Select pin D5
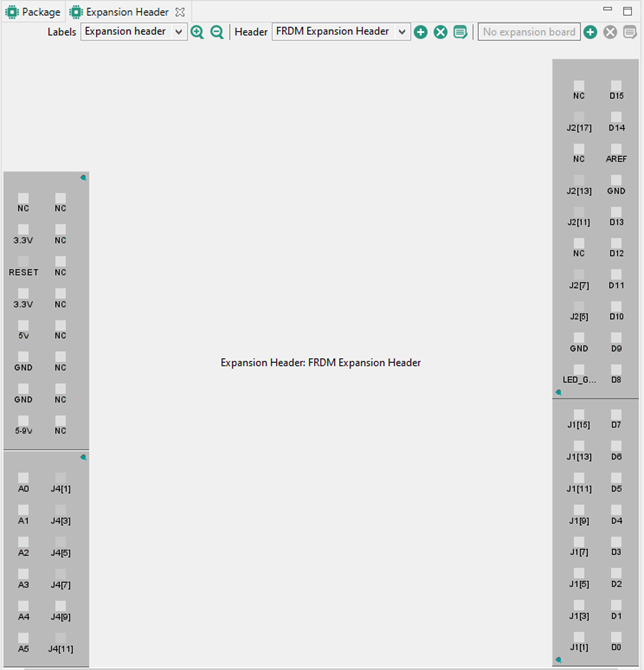 click(616, 478)
